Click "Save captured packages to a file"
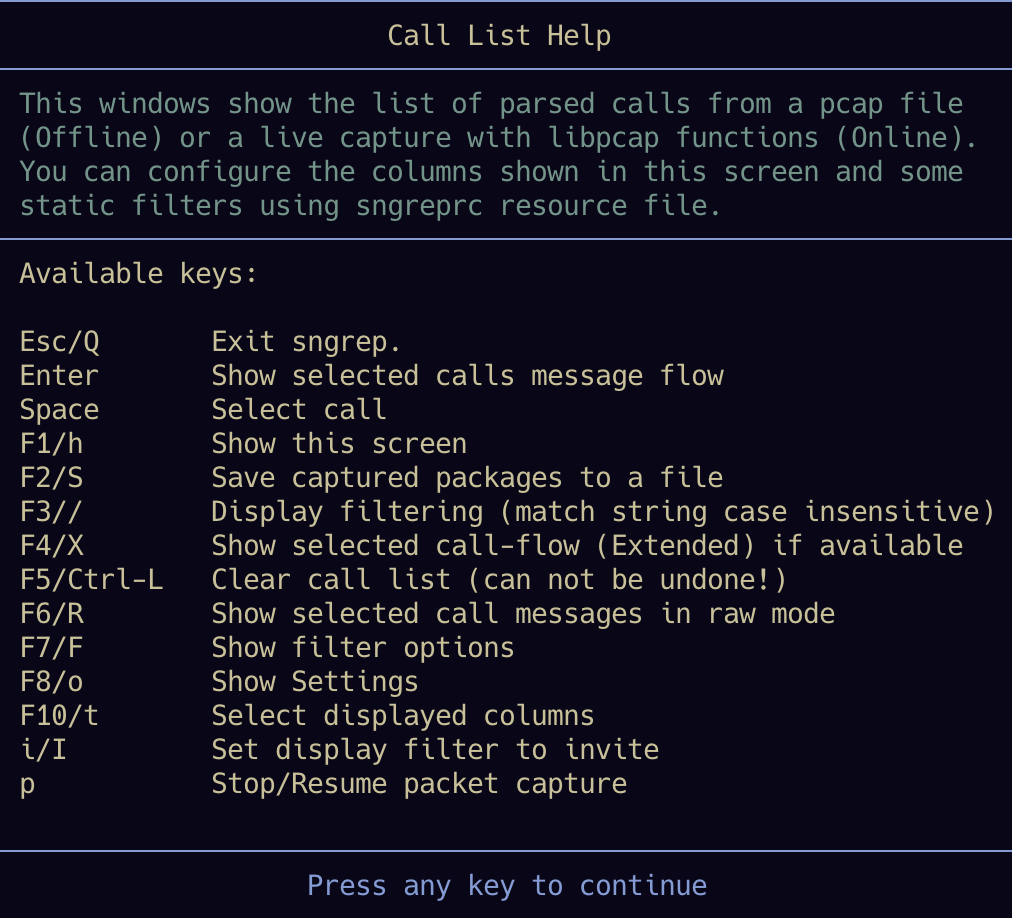Viewport: 1012px width, 918px height. click(x=467, y=478)
